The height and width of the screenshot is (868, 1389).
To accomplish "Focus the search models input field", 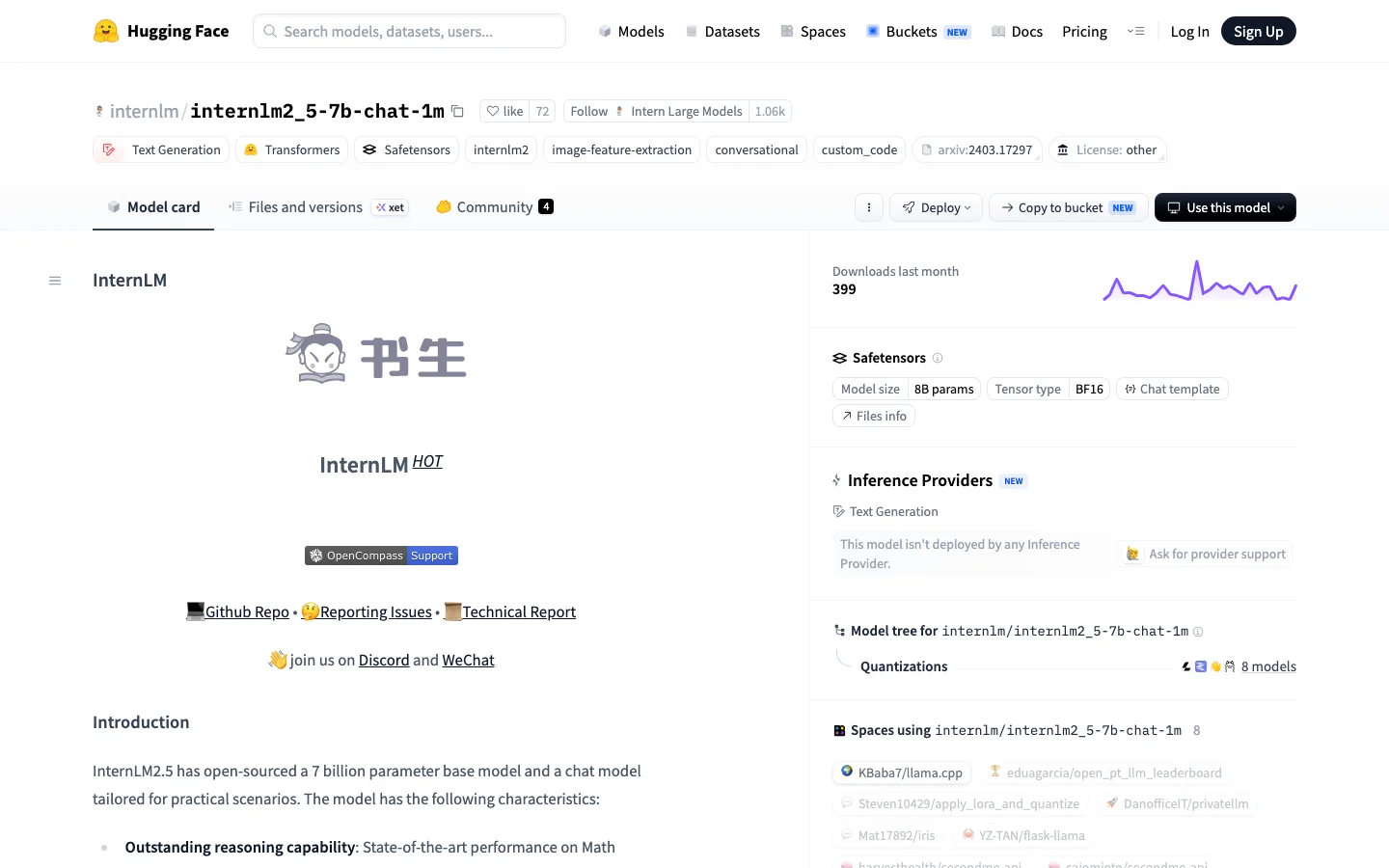I will coord(409,31).
